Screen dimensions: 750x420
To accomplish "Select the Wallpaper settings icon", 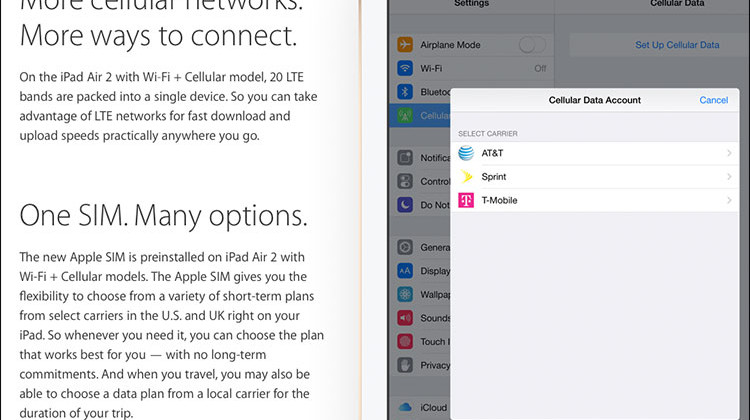I will [x=406, y=294].
